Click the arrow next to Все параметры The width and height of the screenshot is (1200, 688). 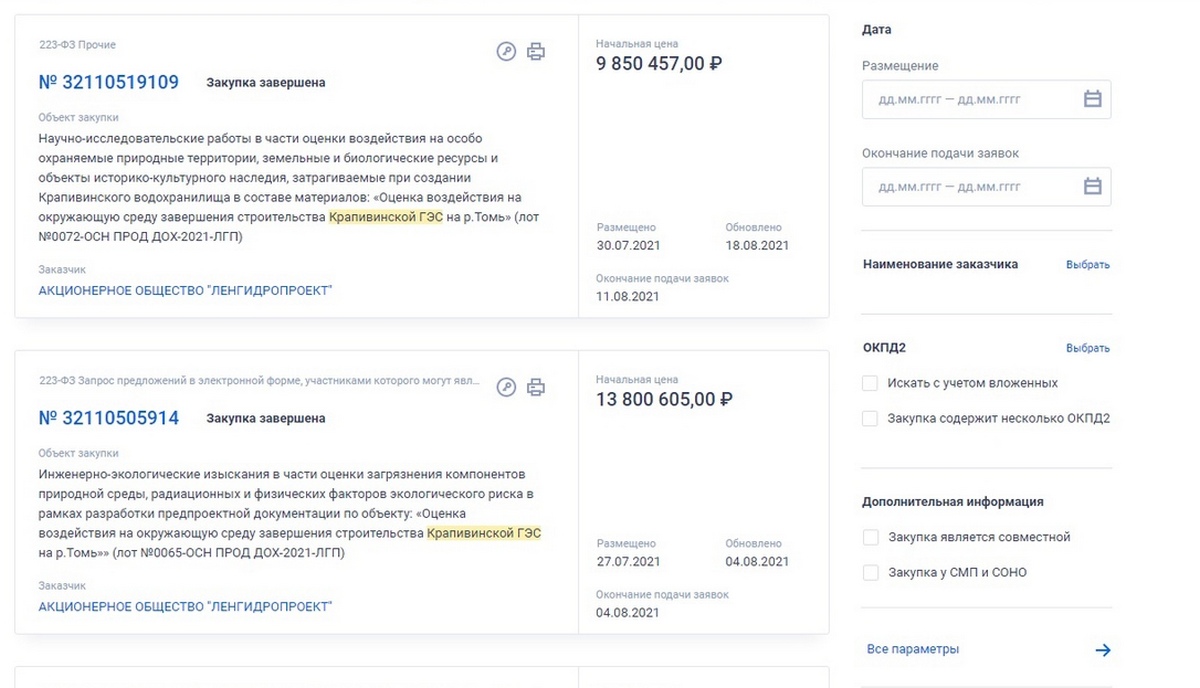point(1103,650)
